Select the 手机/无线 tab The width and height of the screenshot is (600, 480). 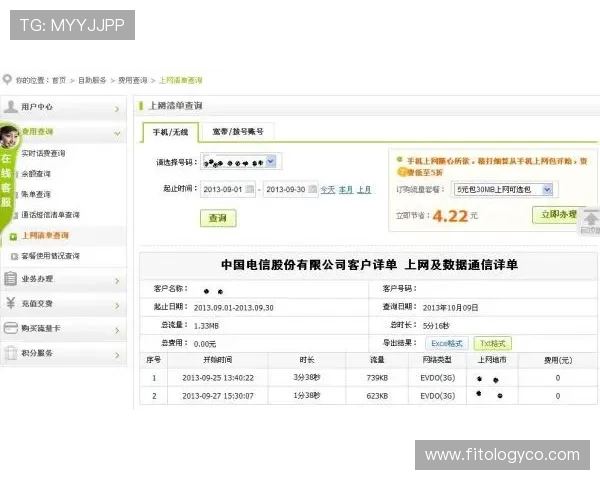coord(171,132)
